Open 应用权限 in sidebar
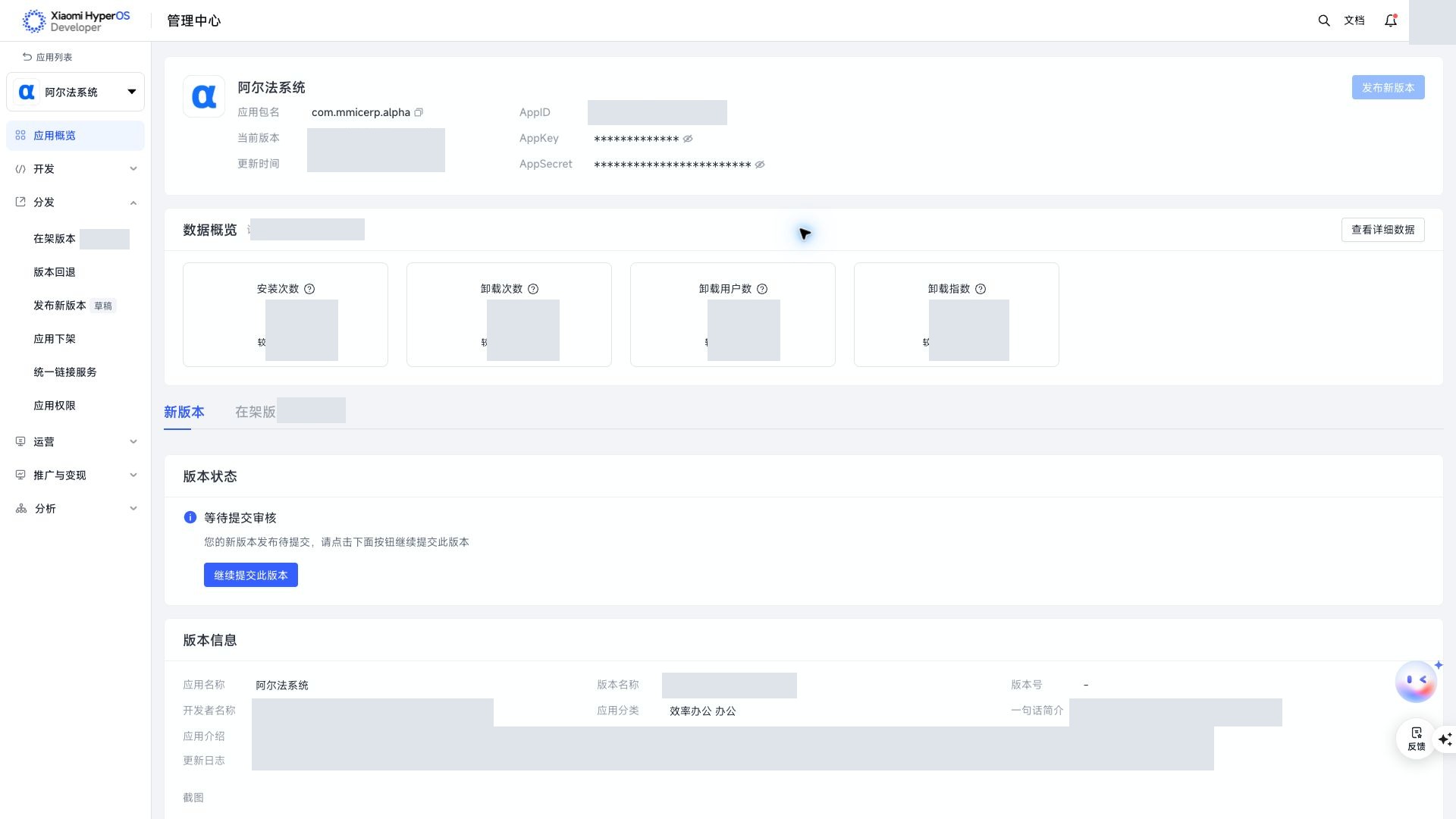 coord(55,406)
